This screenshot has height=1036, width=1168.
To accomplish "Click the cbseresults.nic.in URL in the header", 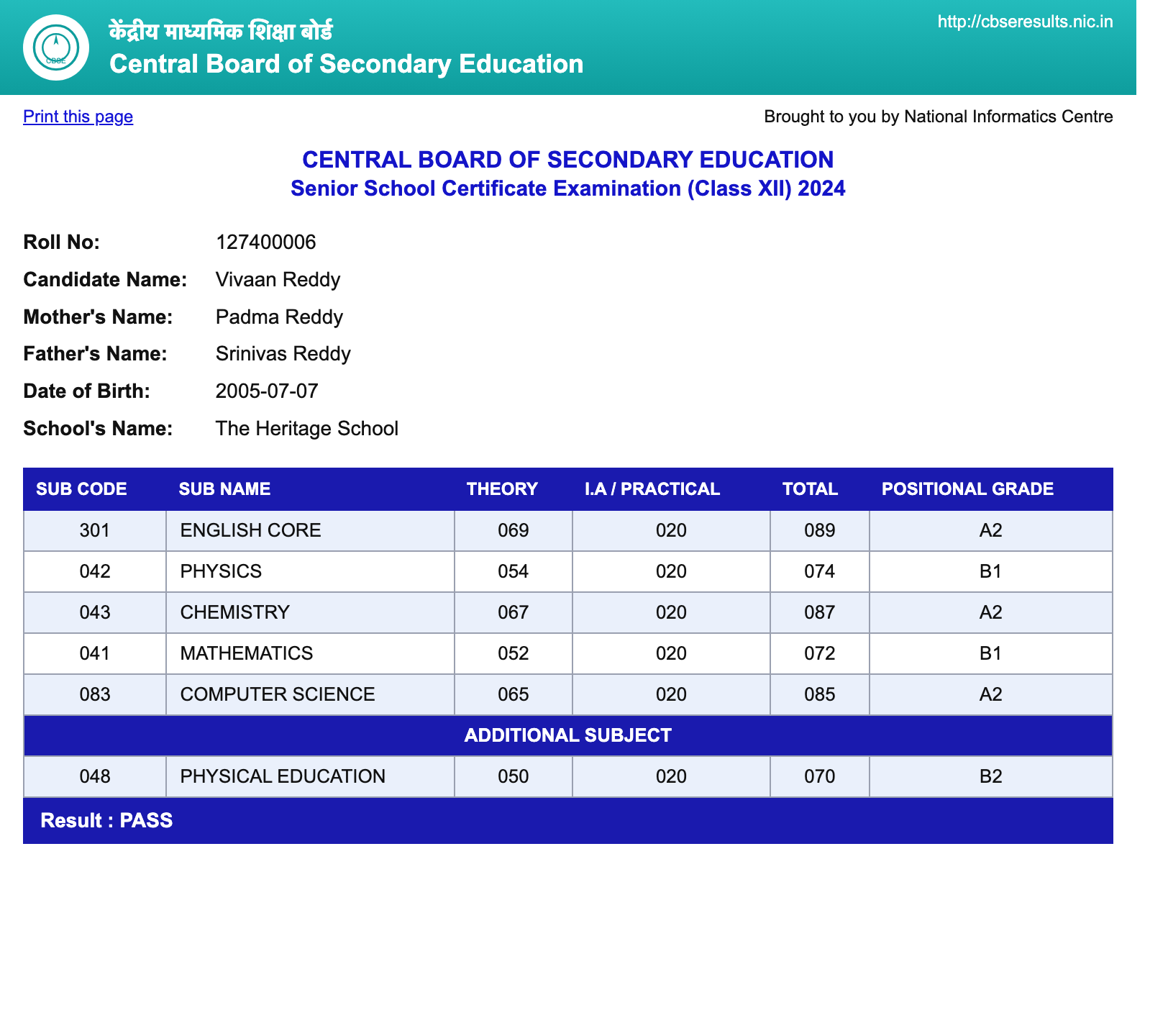I will [x=1025, y=22].
